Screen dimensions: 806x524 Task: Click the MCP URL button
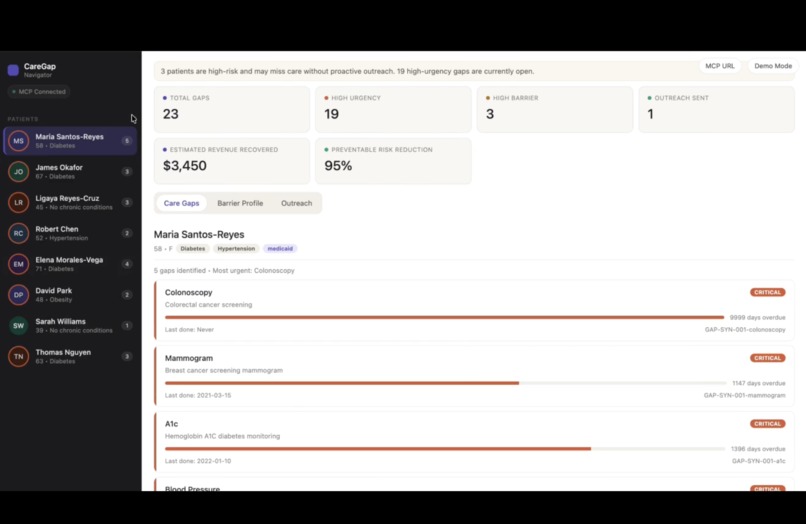[x=720, y=66]
